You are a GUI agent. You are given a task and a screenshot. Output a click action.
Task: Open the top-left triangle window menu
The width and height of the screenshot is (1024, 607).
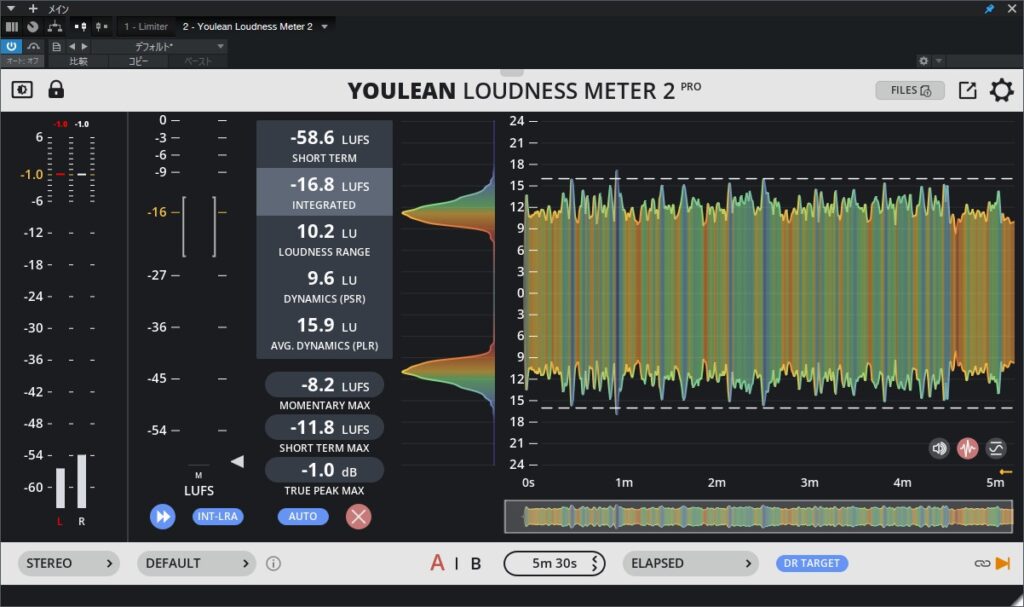pos(11,8)
